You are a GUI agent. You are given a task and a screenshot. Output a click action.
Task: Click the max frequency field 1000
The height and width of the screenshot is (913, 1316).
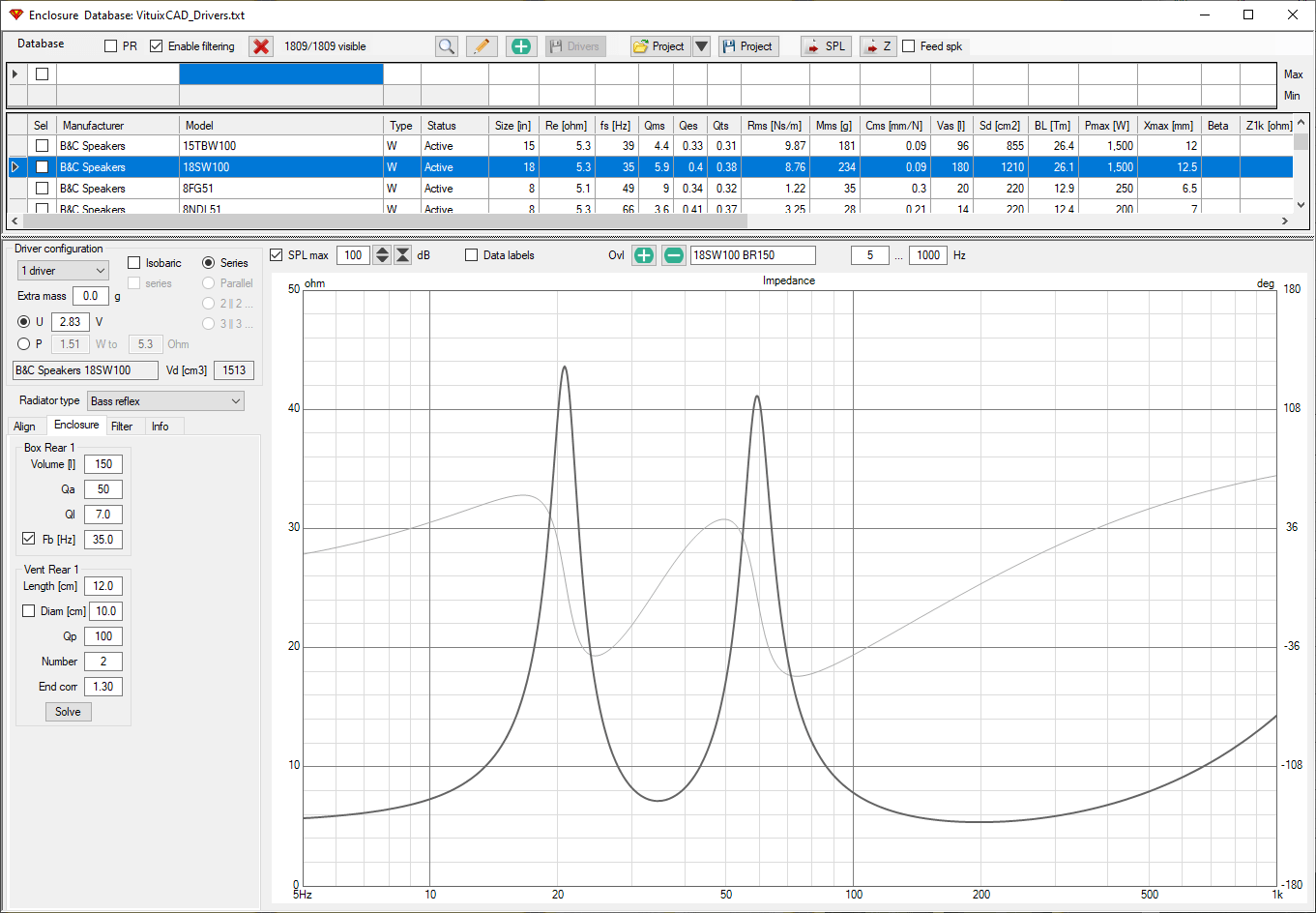928,255
